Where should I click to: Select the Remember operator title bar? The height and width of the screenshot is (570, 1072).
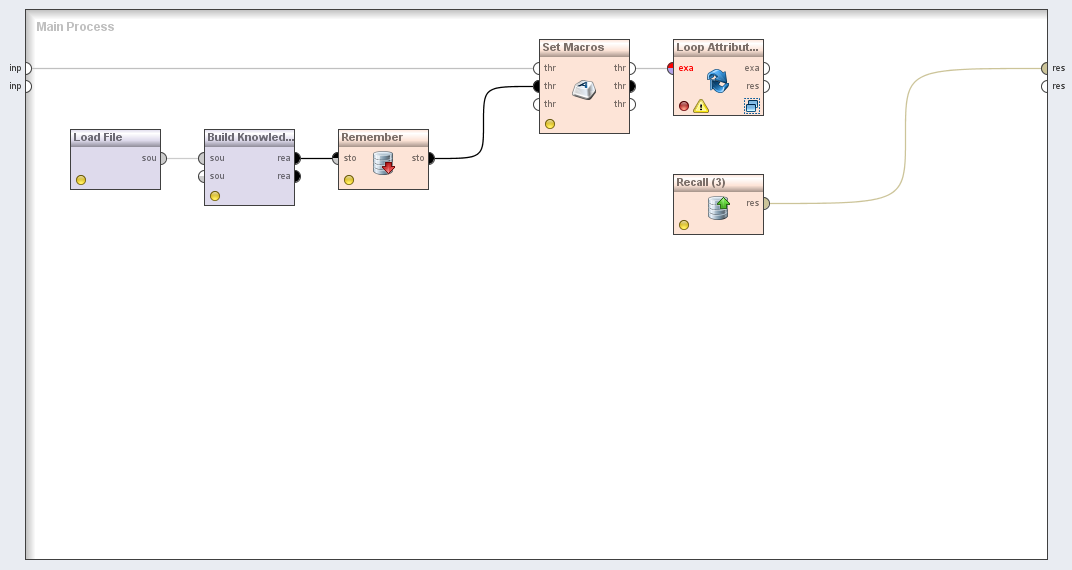pyautogui.click(x=372, y=137)
